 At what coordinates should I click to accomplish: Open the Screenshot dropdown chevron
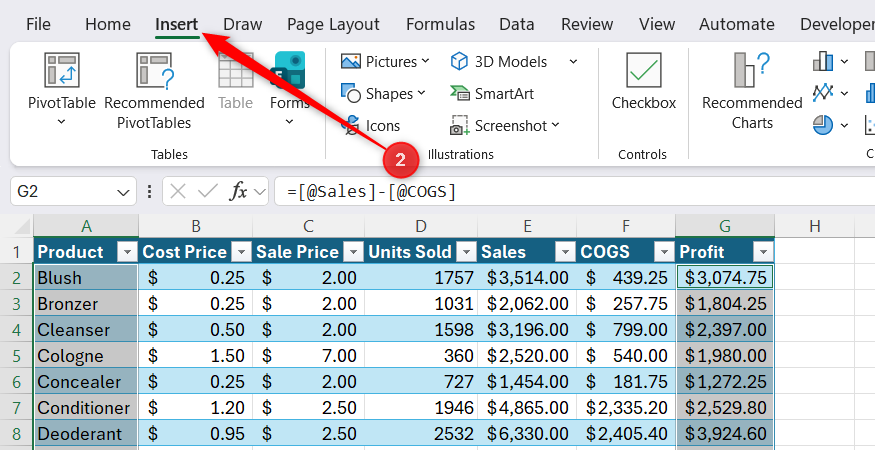(555, 125)
